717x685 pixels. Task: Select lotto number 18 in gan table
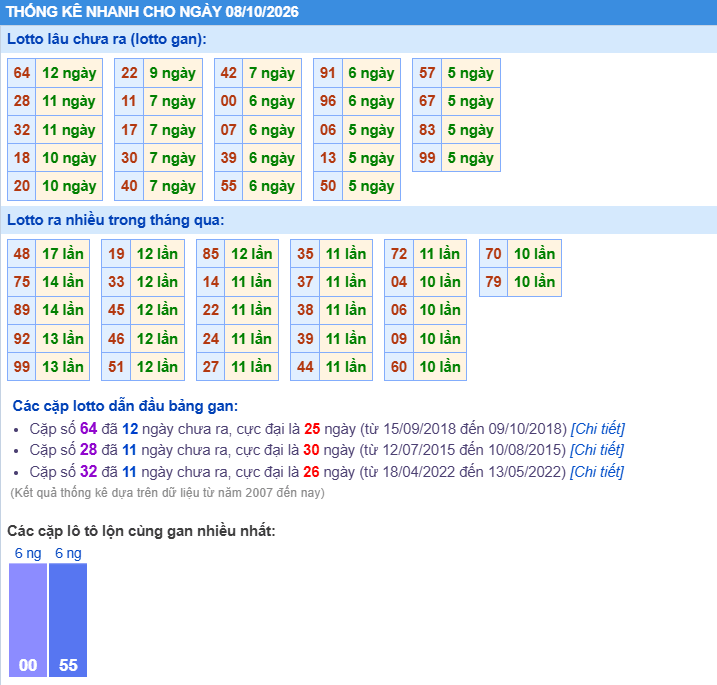[21, 158]
